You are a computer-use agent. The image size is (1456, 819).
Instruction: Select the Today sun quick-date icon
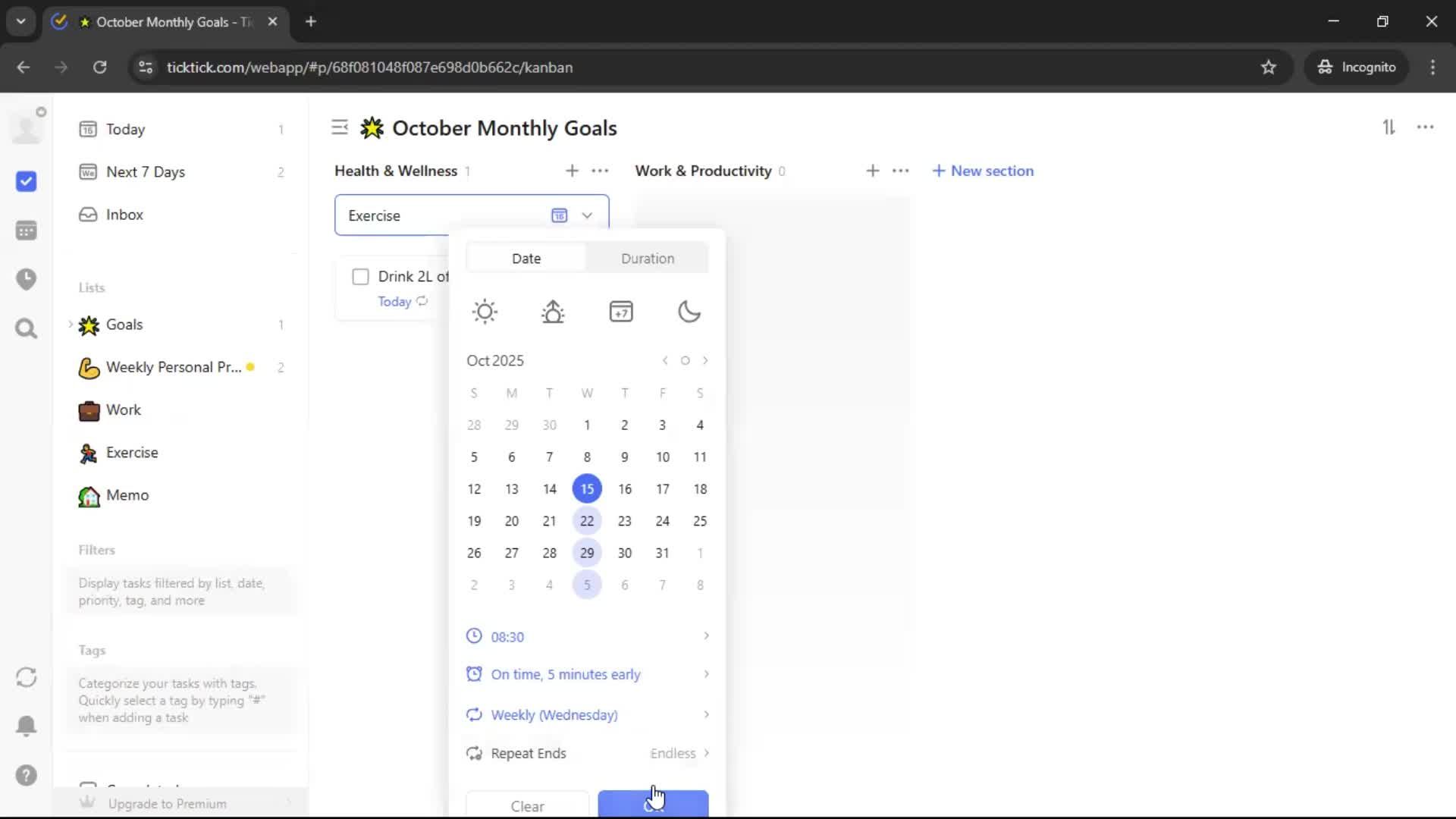coord(485,312)
